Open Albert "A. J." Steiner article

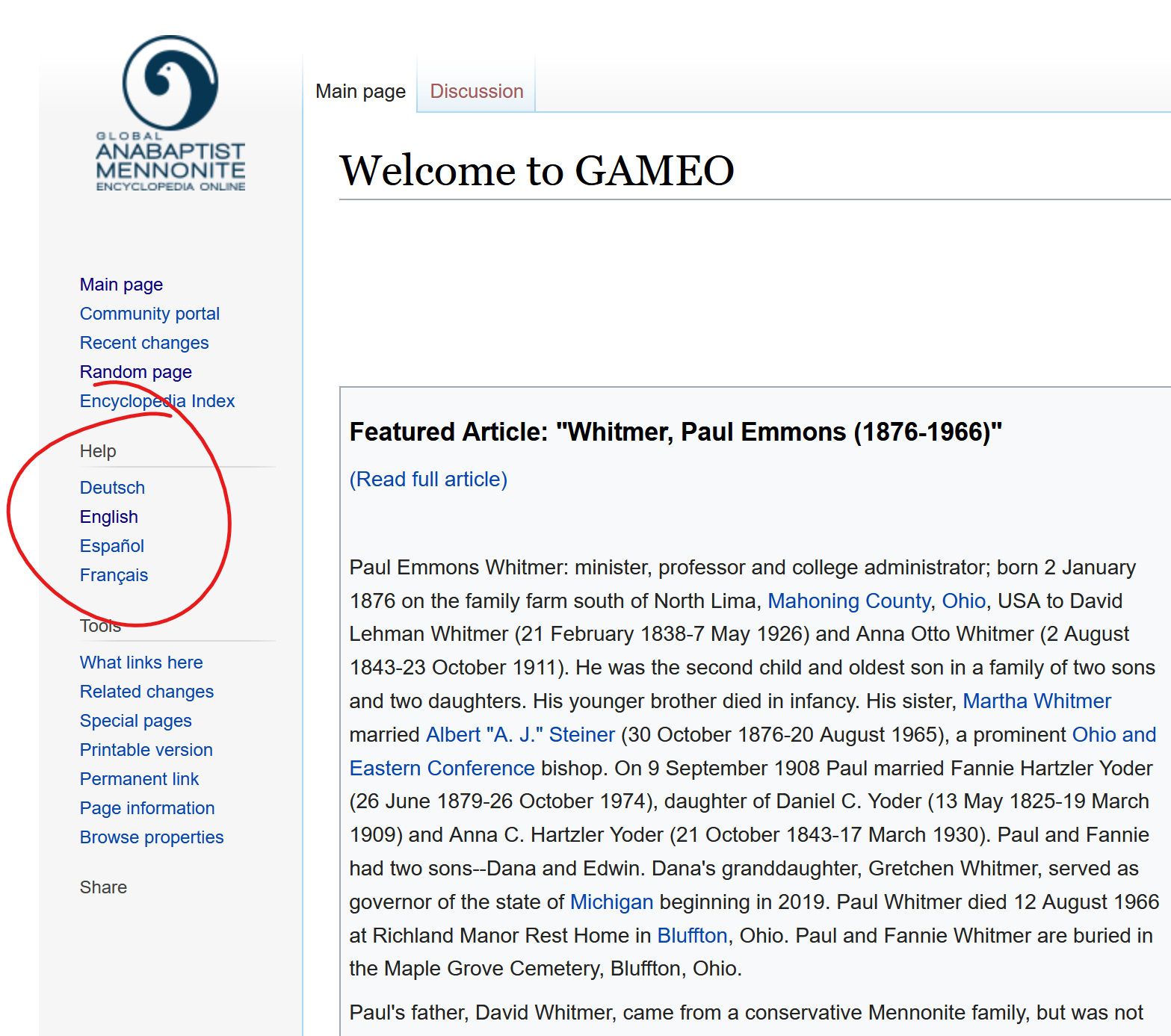click(520, 735)
